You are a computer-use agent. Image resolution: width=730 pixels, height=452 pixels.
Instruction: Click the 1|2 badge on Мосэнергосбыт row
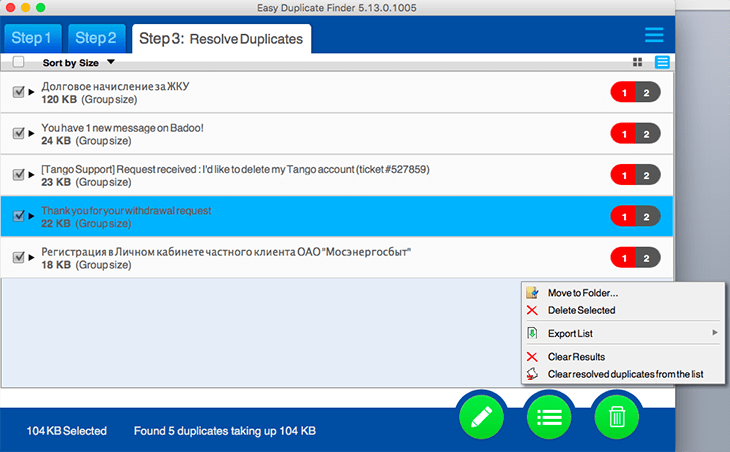click(635, 258)
